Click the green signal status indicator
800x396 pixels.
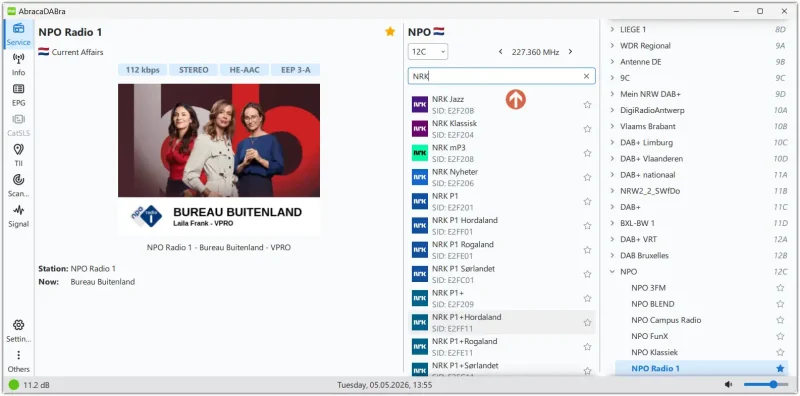14,385
